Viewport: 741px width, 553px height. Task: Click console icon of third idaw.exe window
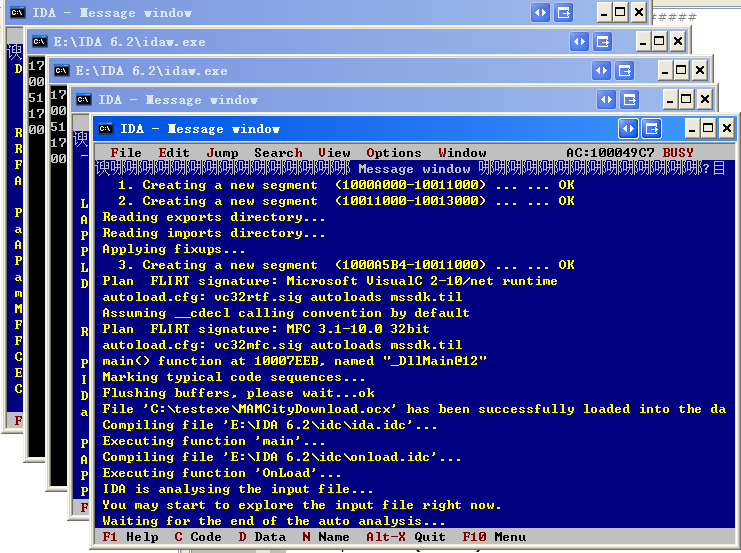61,70
